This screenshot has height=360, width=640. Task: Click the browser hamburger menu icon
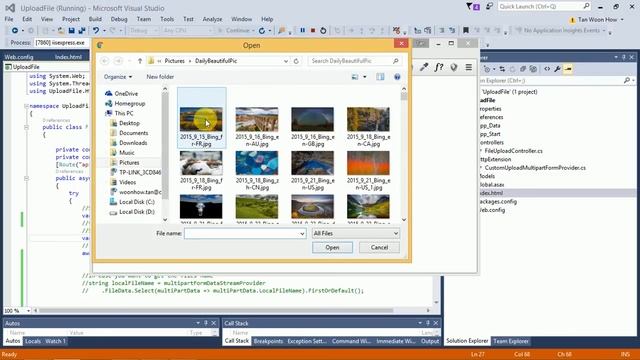[469, 67]
